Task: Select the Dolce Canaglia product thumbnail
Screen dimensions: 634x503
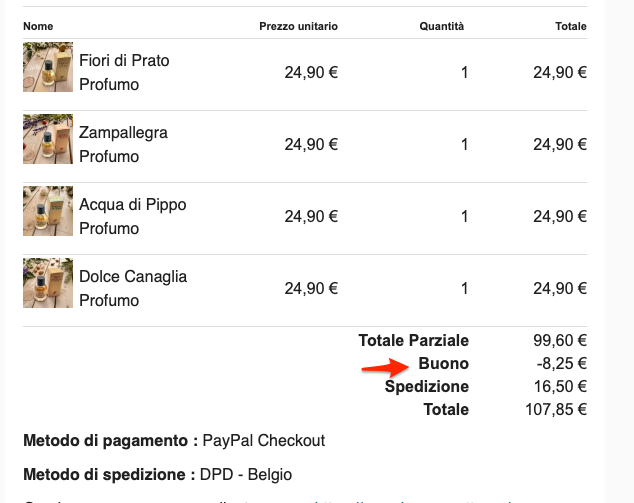Action: (x=48, y=283)
